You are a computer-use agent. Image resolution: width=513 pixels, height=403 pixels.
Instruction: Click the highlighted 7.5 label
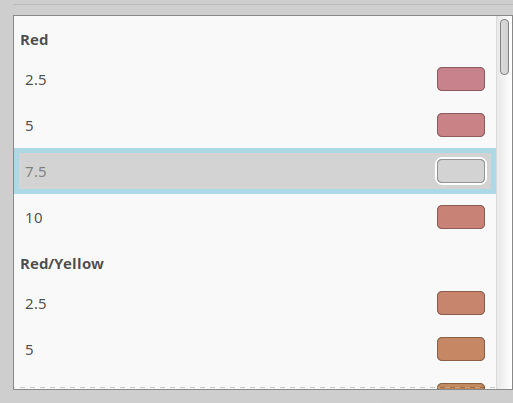pyautogui.click(x=36, y=172)
